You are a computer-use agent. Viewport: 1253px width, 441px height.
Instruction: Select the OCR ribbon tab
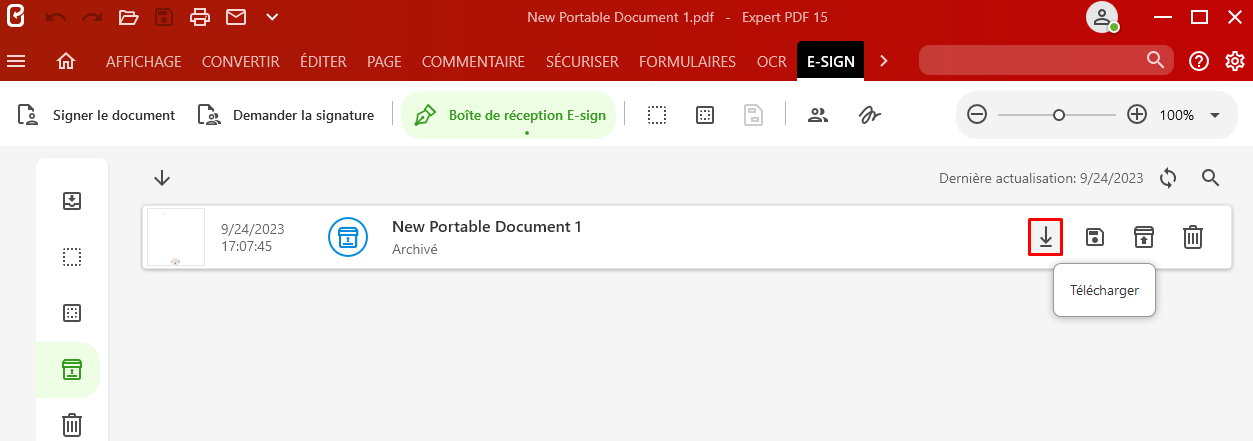[772, 62]
